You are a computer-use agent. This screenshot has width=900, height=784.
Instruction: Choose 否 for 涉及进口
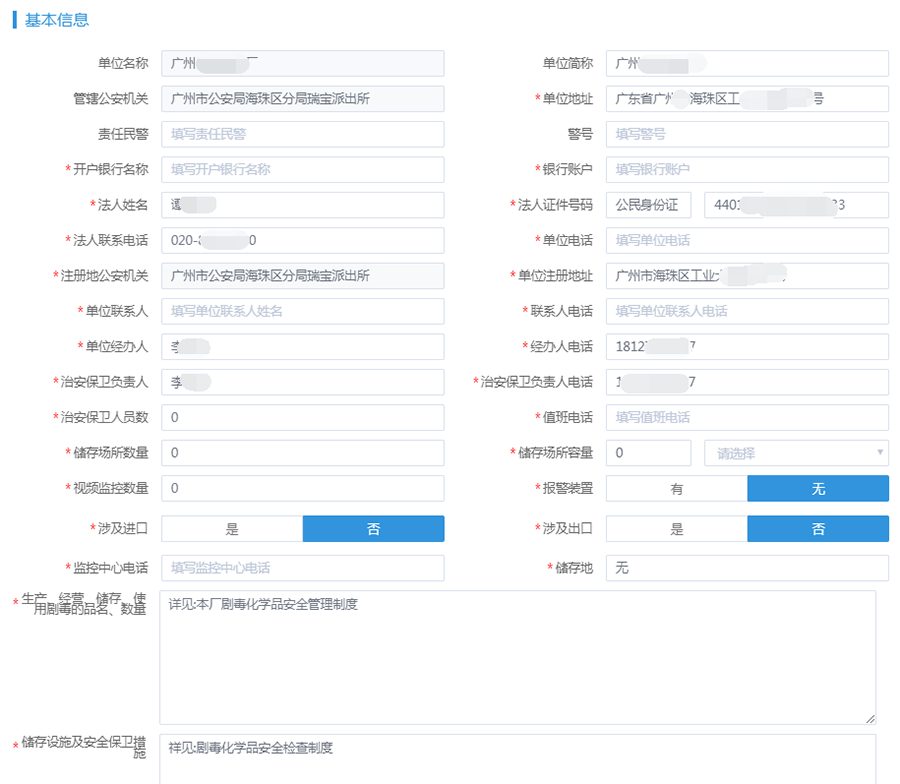tap(373, 529)
